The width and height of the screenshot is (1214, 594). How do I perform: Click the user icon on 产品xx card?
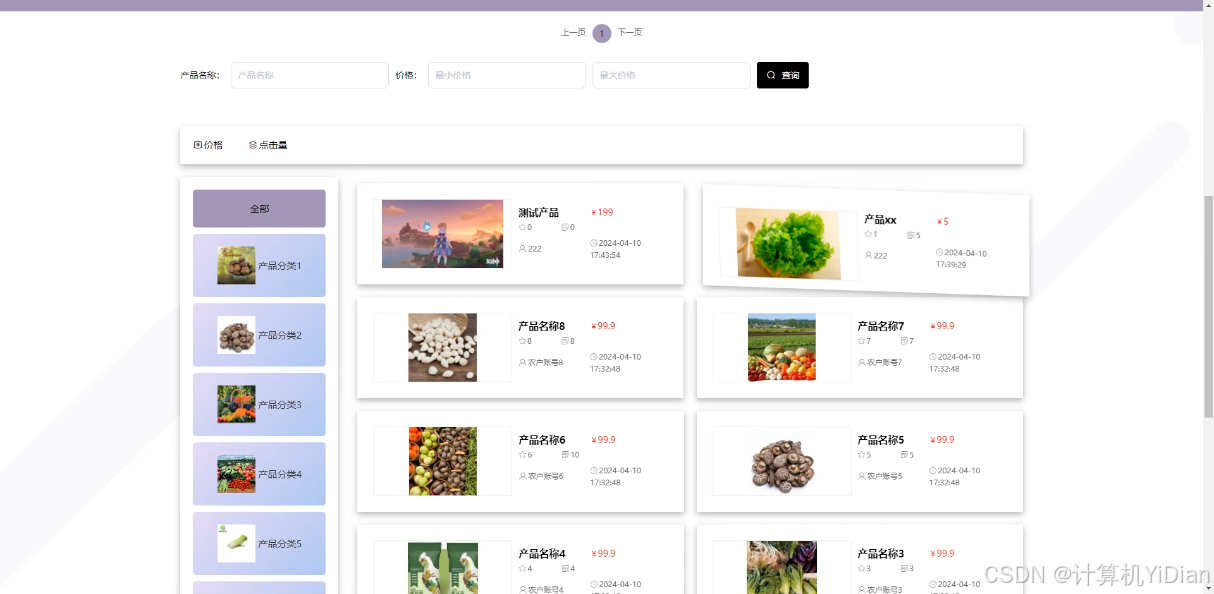click(x=868, y=255)
